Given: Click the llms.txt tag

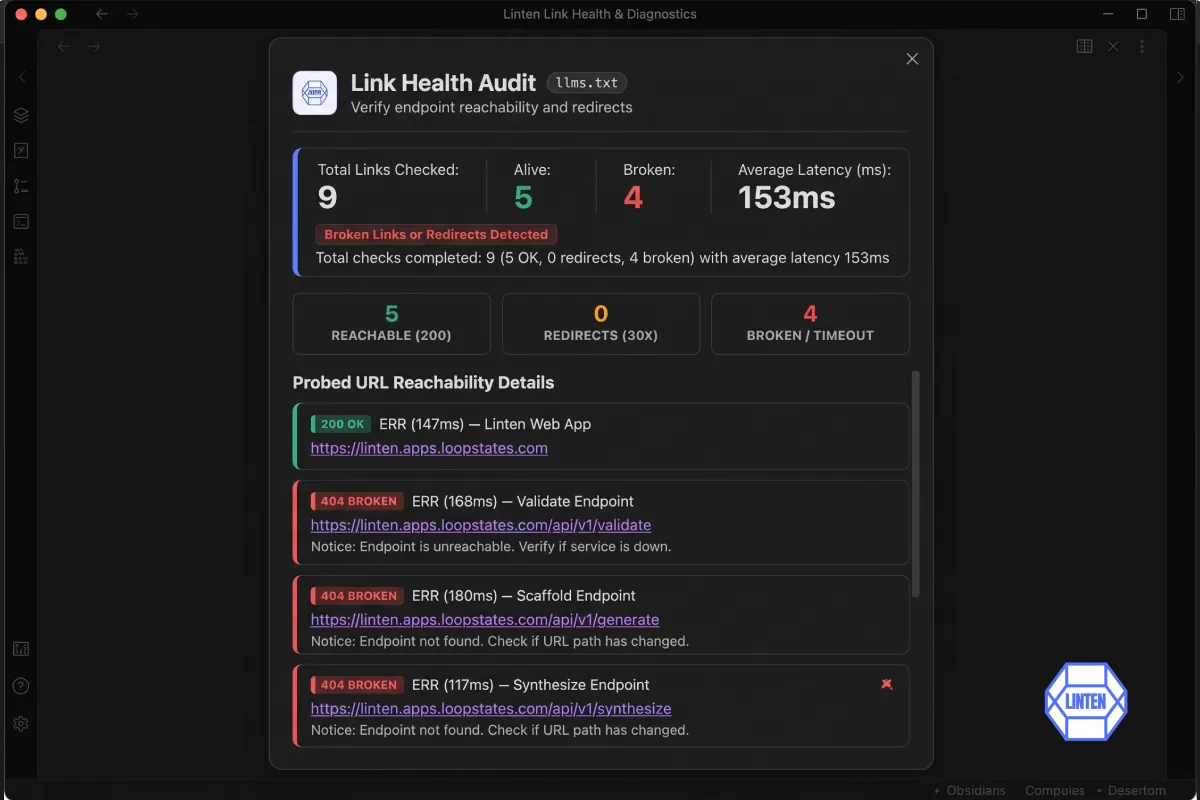Looking at the screenshot, I should pos(587,83).
